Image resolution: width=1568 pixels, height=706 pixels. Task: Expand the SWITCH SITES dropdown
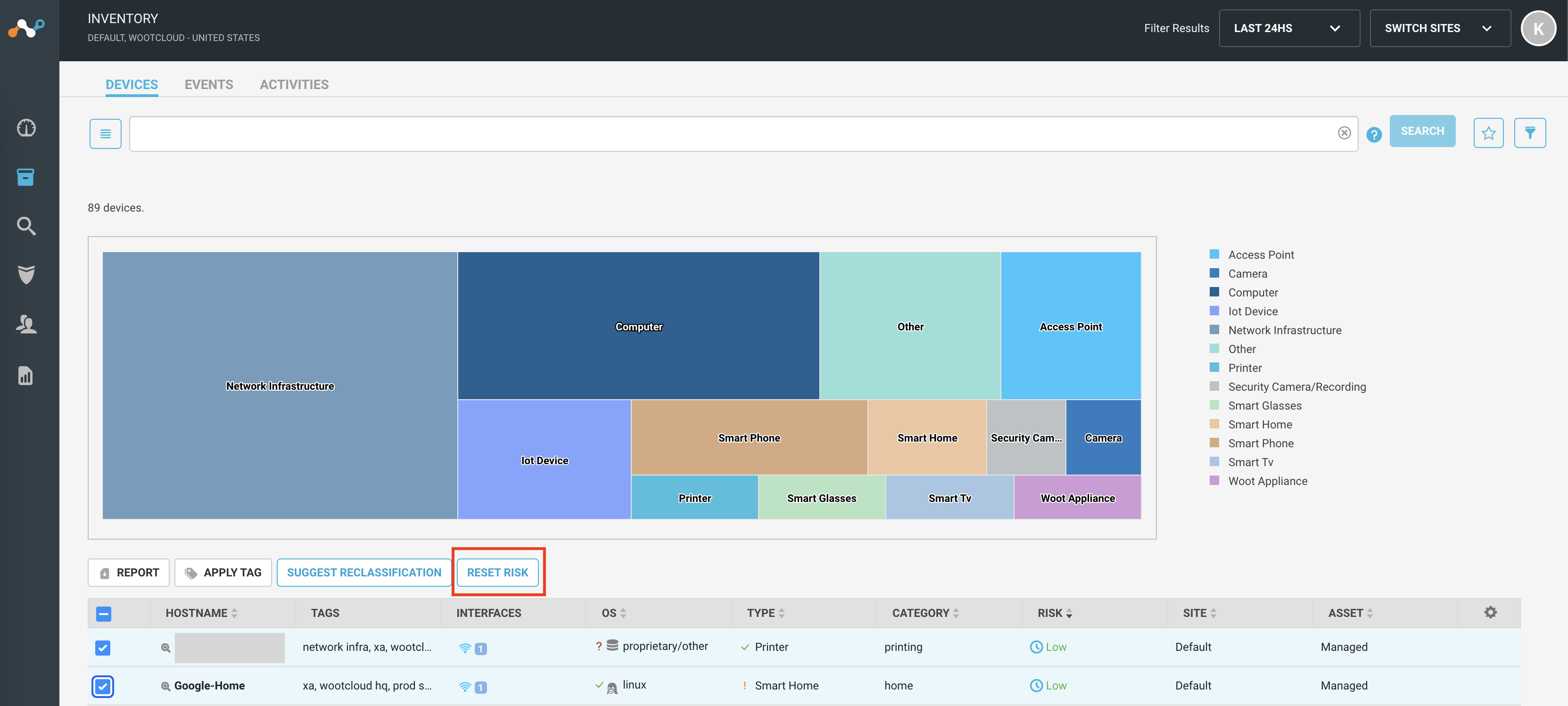pos(1440,28)
